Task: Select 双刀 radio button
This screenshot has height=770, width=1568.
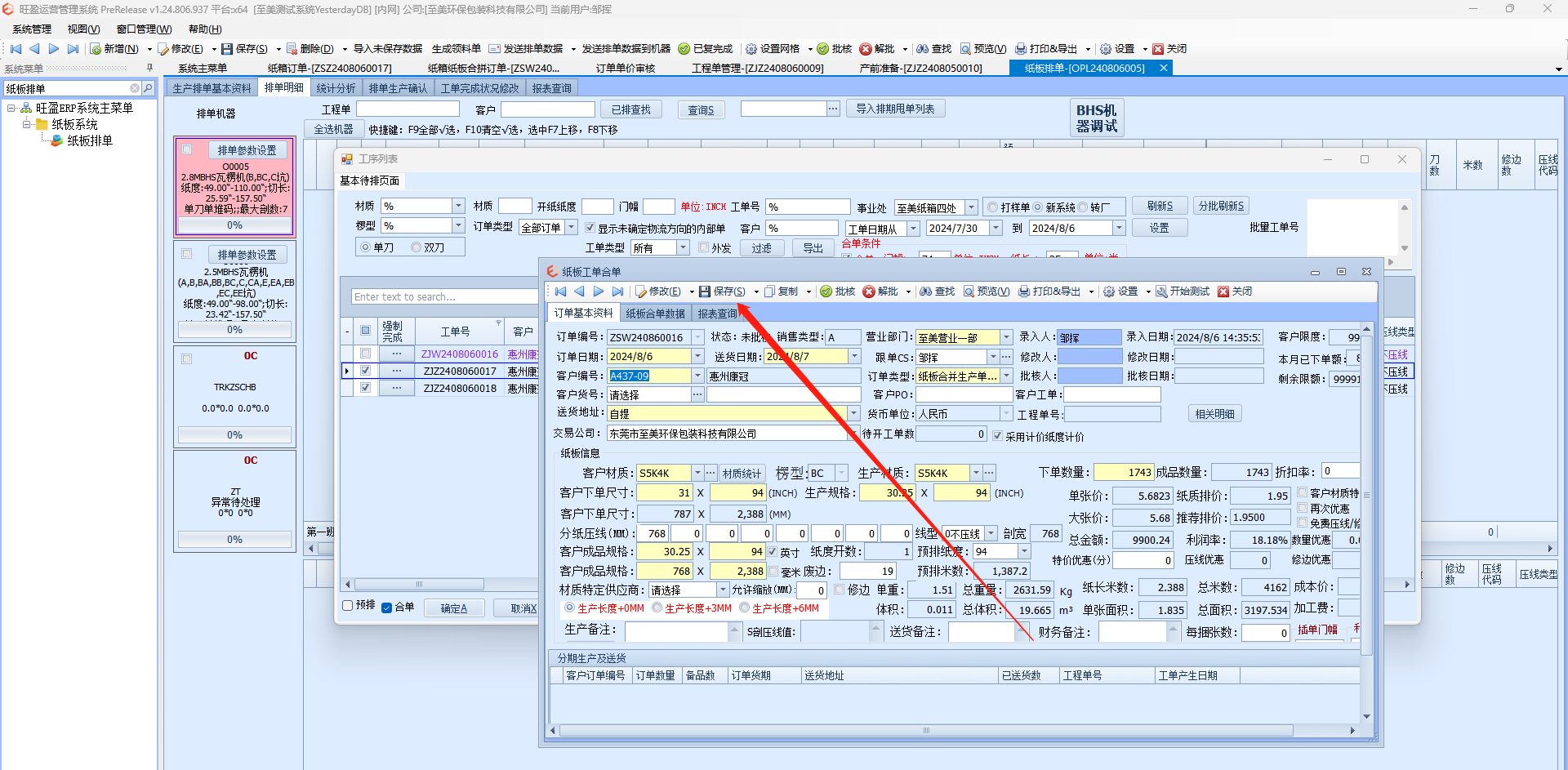Action: click(416, 247)
